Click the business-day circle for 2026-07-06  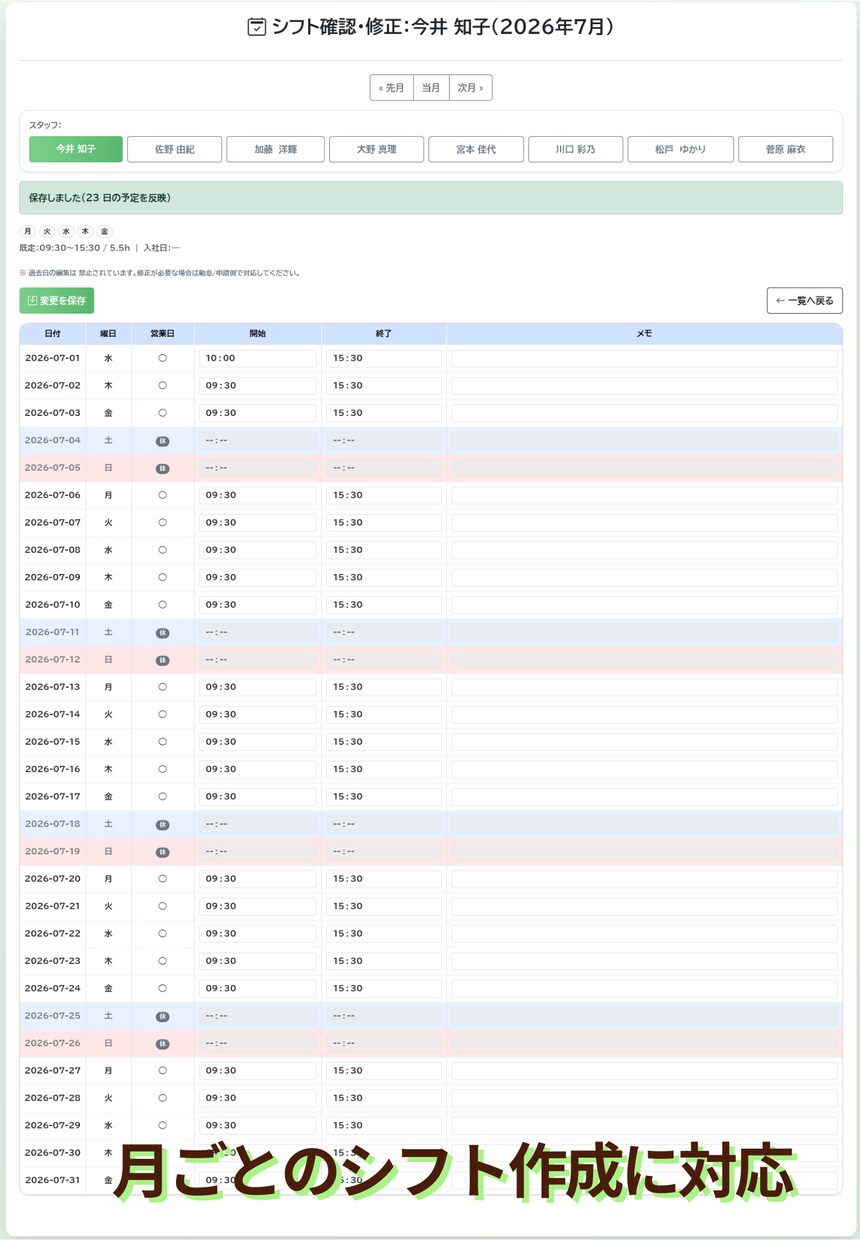(162, 495)
